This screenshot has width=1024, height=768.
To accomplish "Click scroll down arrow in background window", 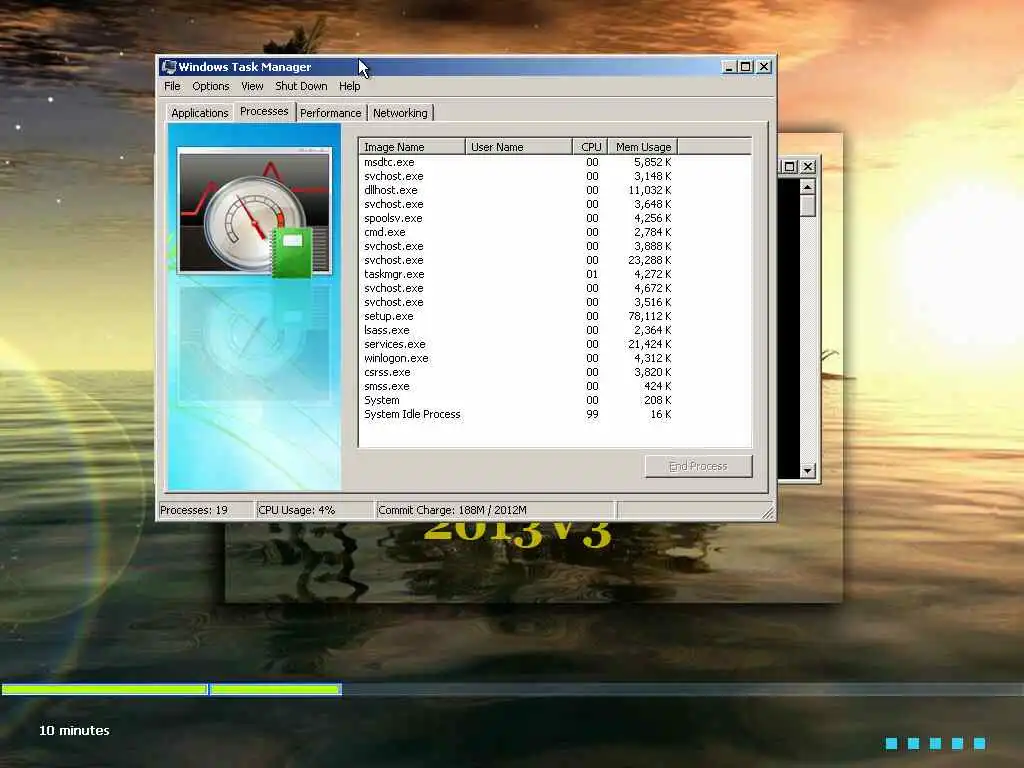I will (807, 470).
